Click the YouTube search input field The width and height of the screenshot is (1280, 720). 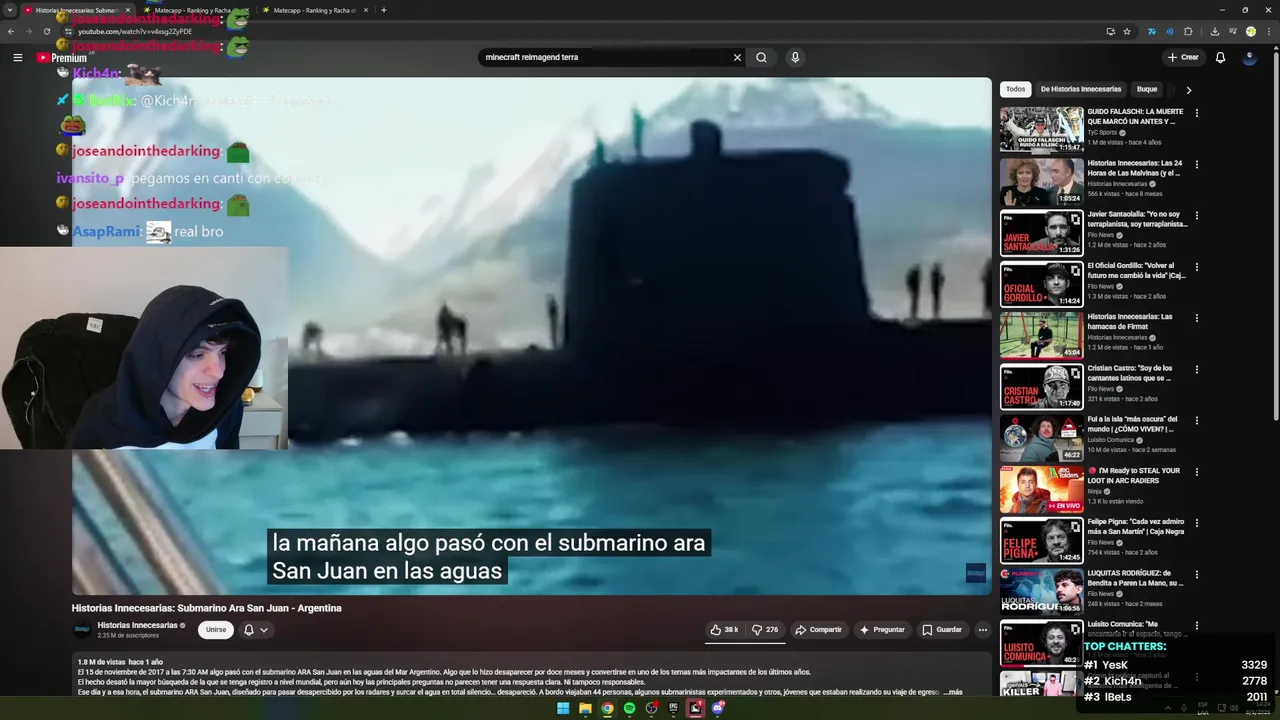point(605,57)
